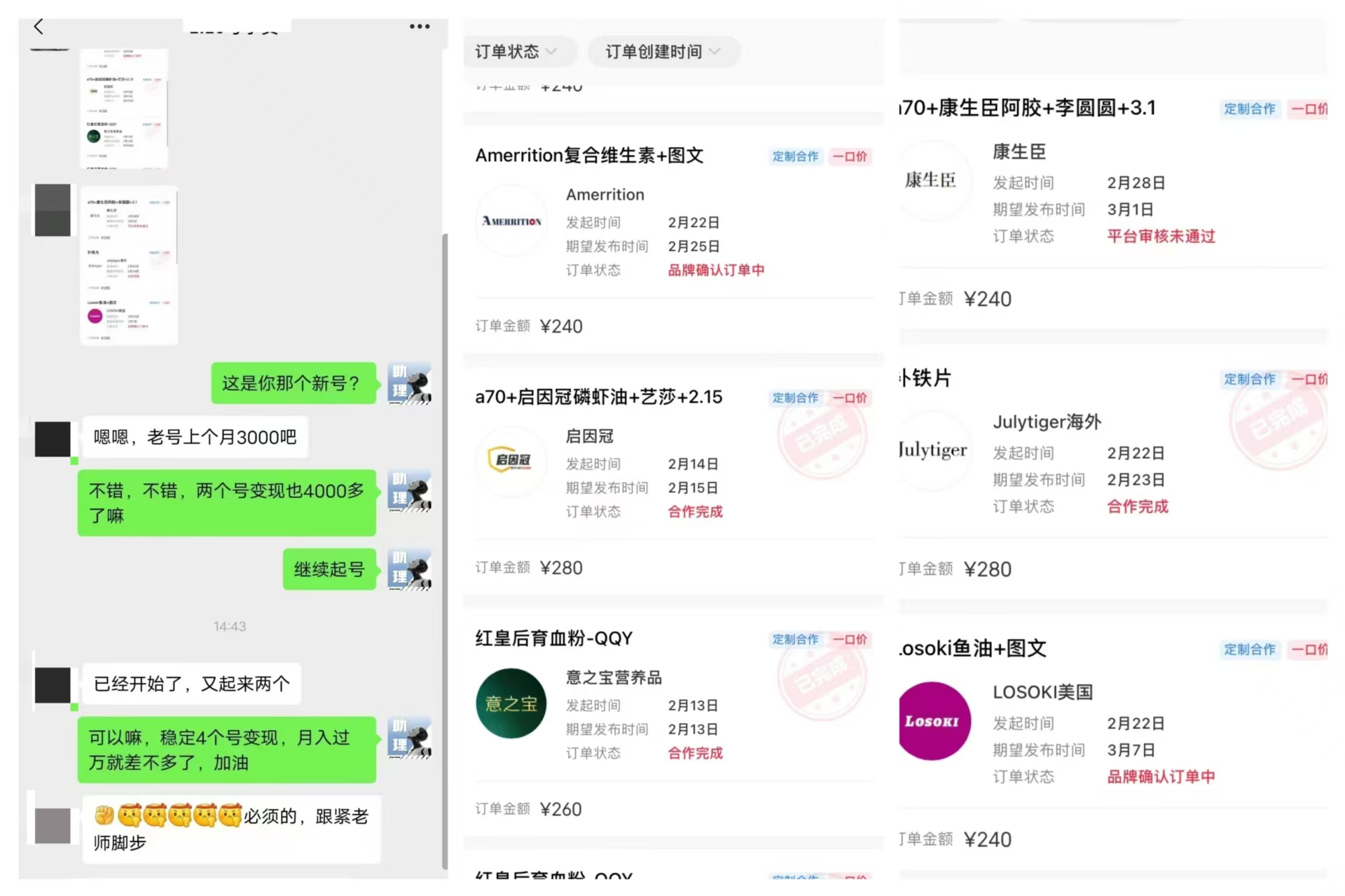Open the first shared order screenshot thumbnail
1345x896 pixels.
click(124, 109)
